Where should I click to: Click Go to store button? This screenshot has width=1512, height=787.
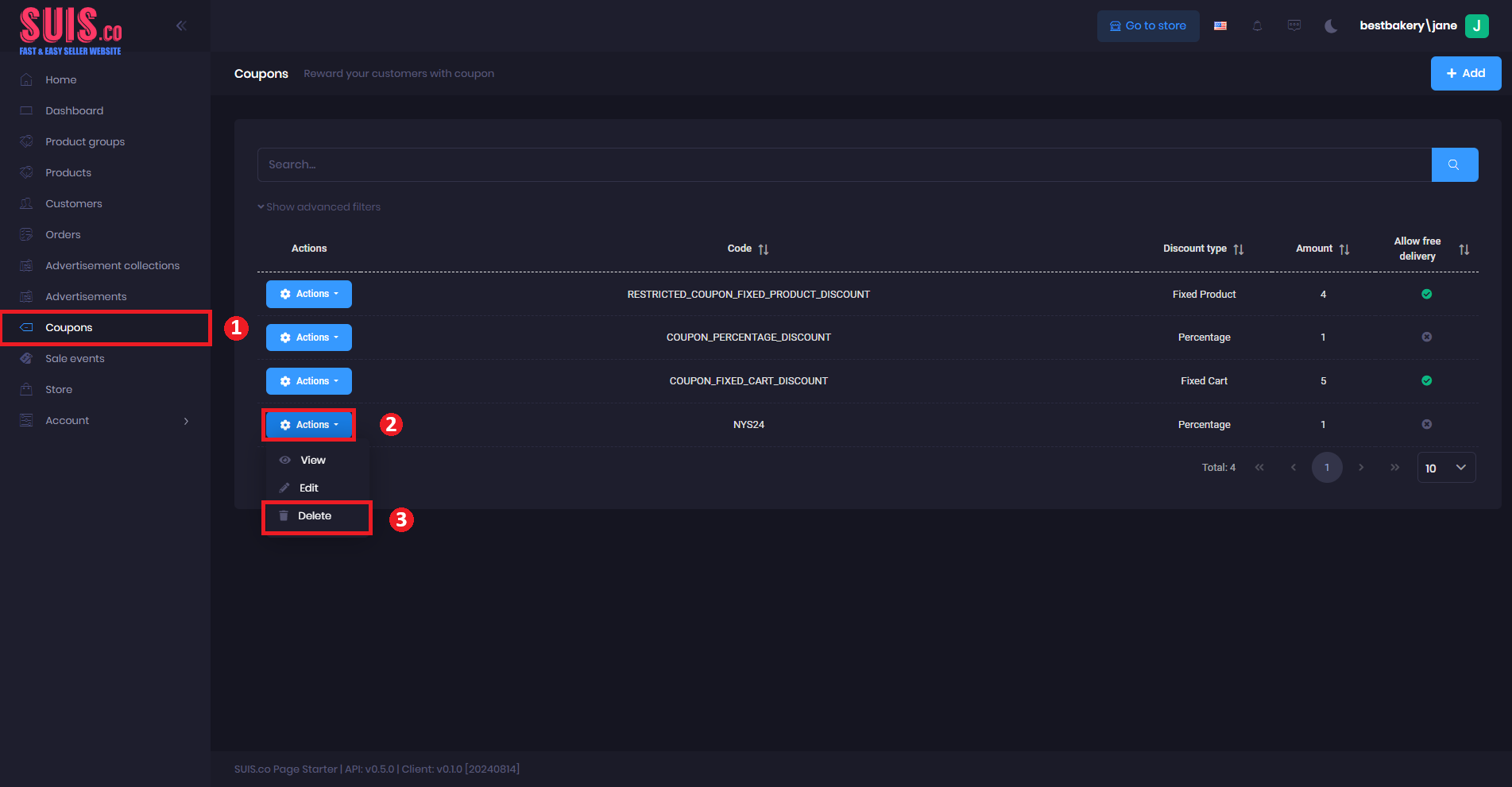[x=1148, y=26]
